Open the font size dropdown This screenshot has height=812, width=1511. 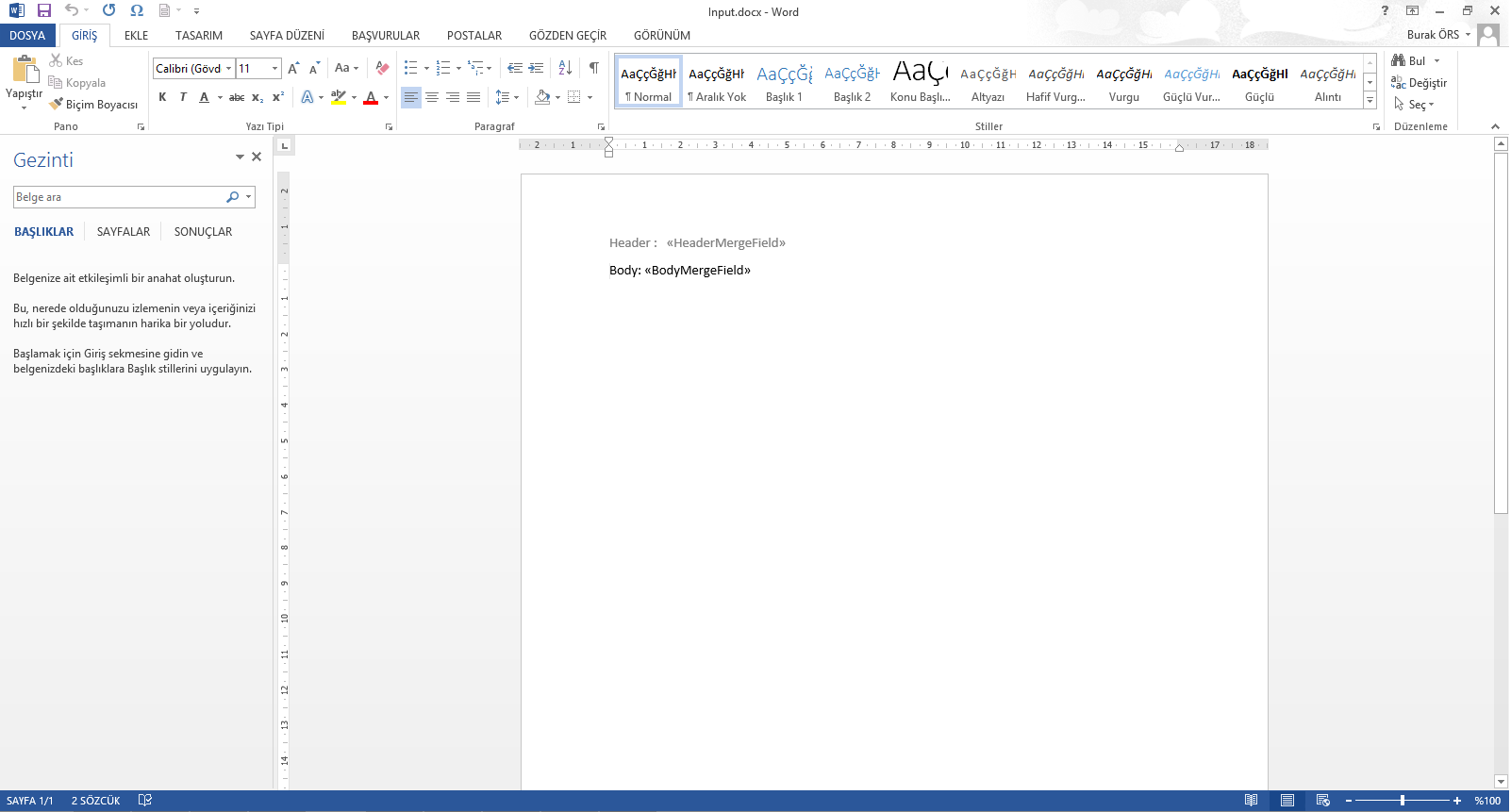click(274, 68)
